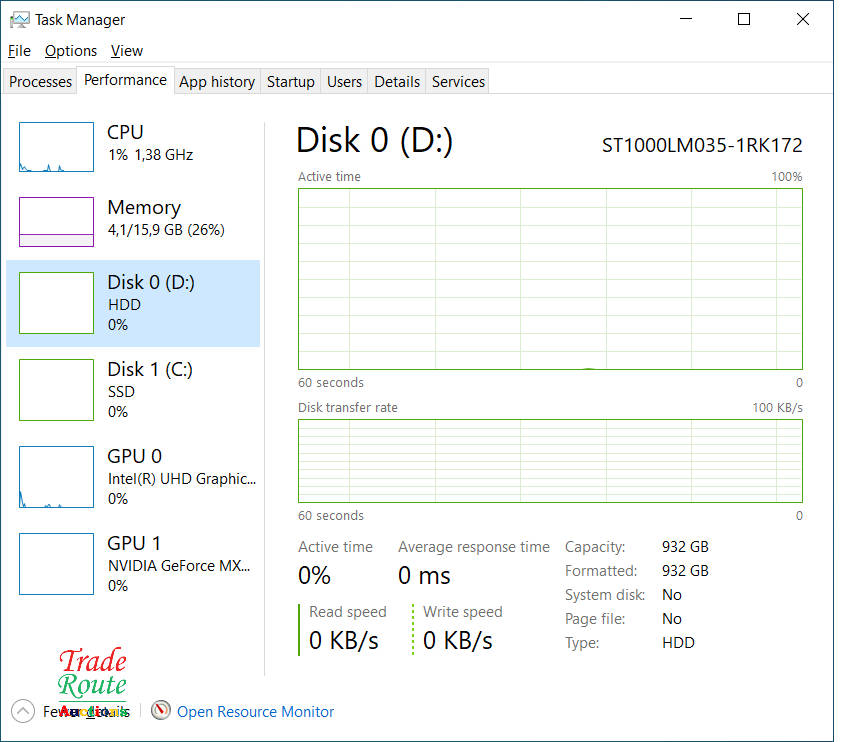Select the CPU mini graph thumbnail
841x742 pixels.
pos(56,147)
